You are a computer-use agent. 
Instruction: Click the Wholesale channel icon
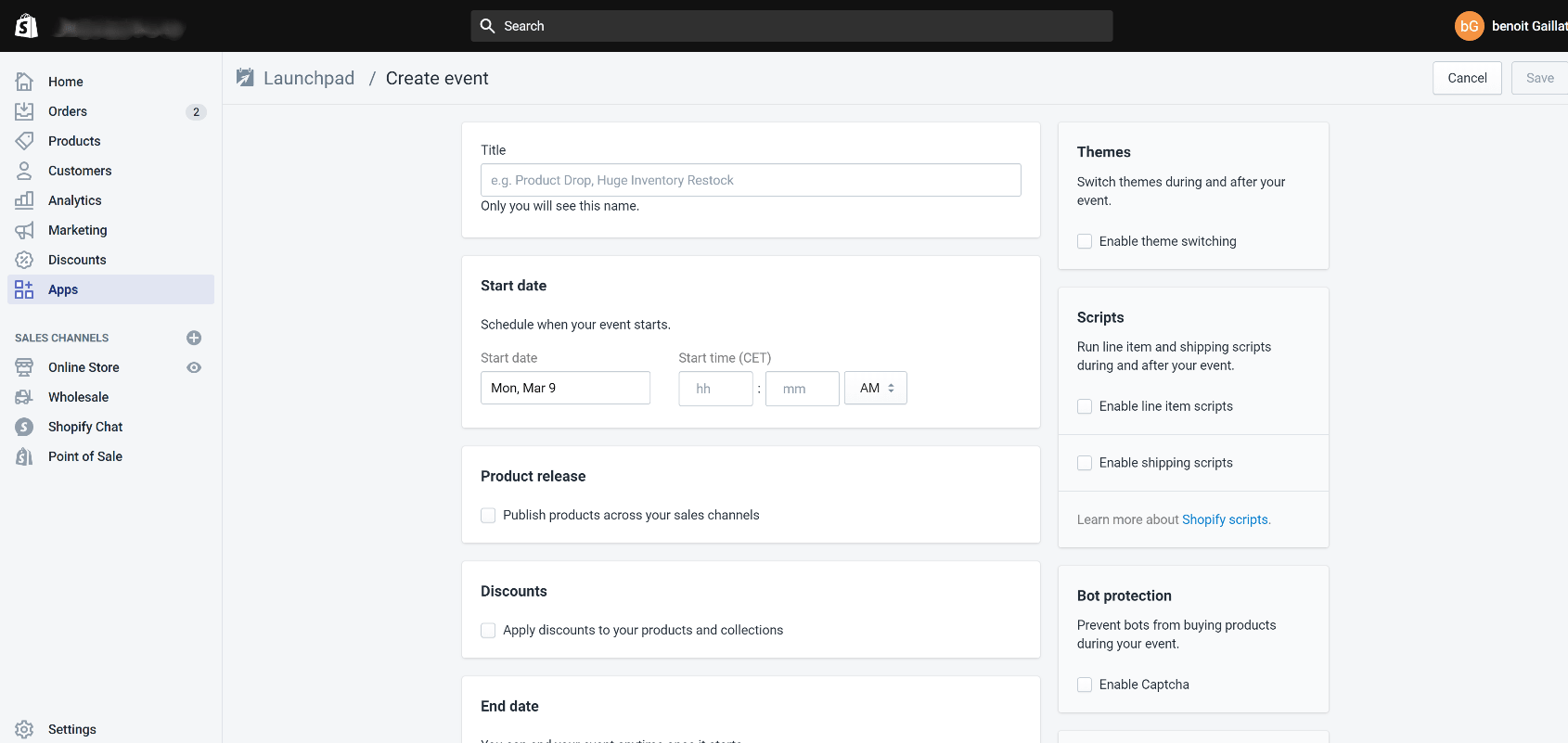coord(24,397)
